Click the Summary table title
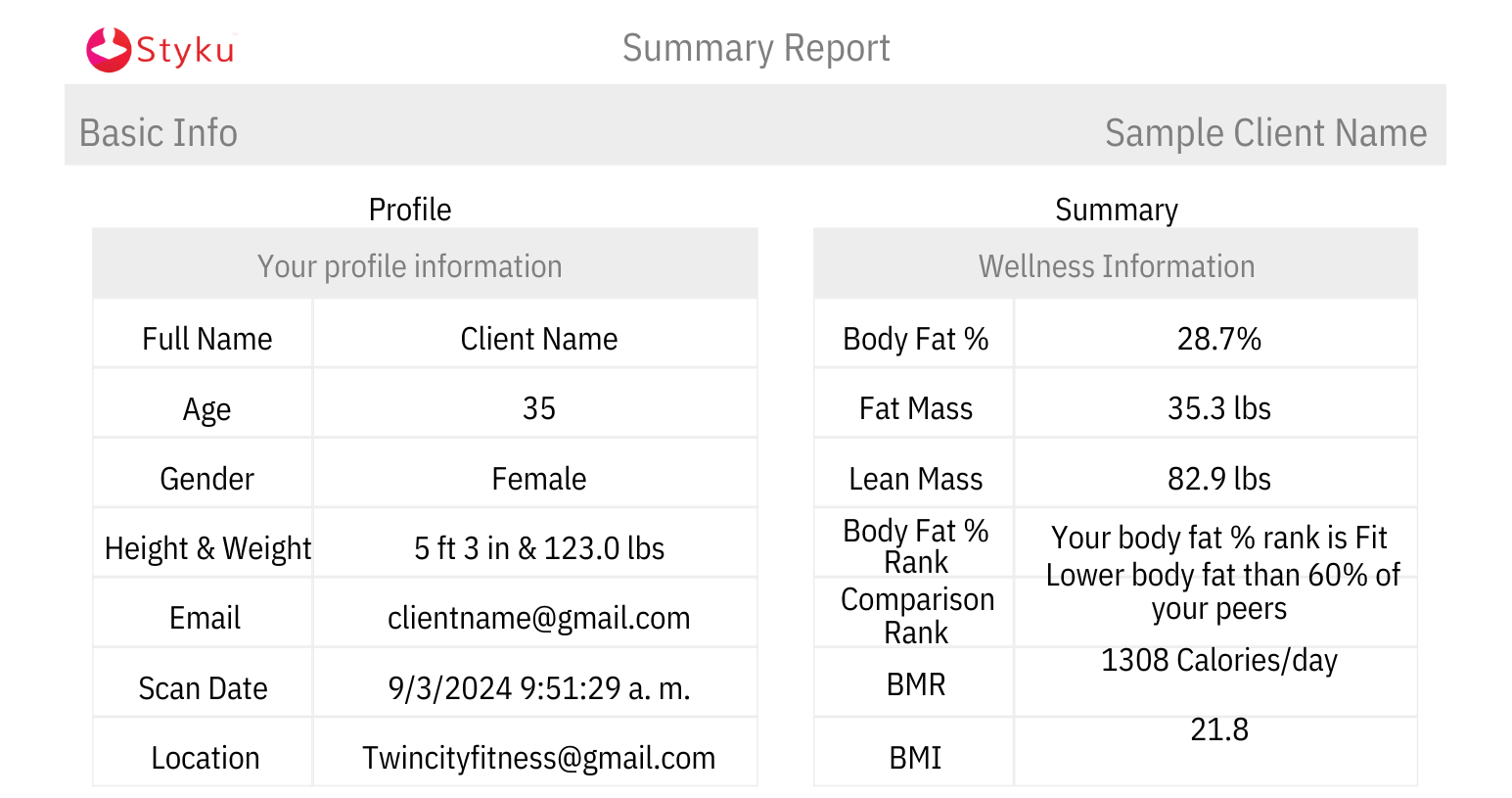The width and height of the screenshot is (1512, 798). [x=1116, y=210]
